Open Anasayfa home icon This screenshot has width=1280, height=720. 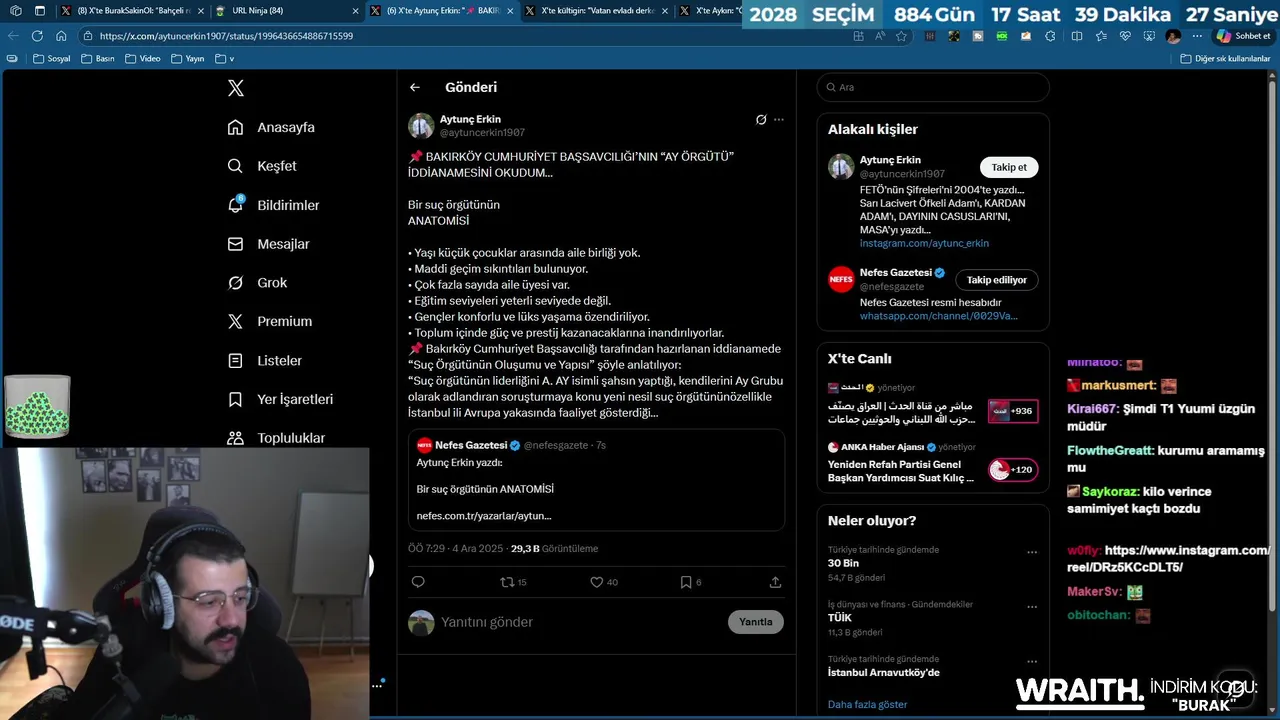point(235,127)
